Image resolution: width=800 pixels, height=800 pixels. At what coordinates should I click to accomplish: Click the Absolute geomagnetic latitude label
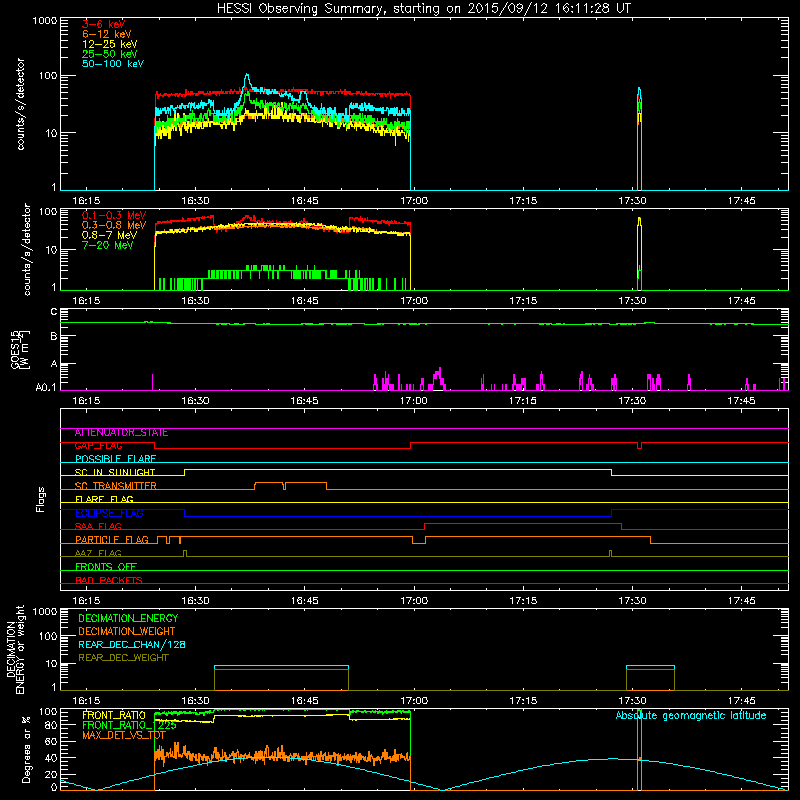pos(691,716)
